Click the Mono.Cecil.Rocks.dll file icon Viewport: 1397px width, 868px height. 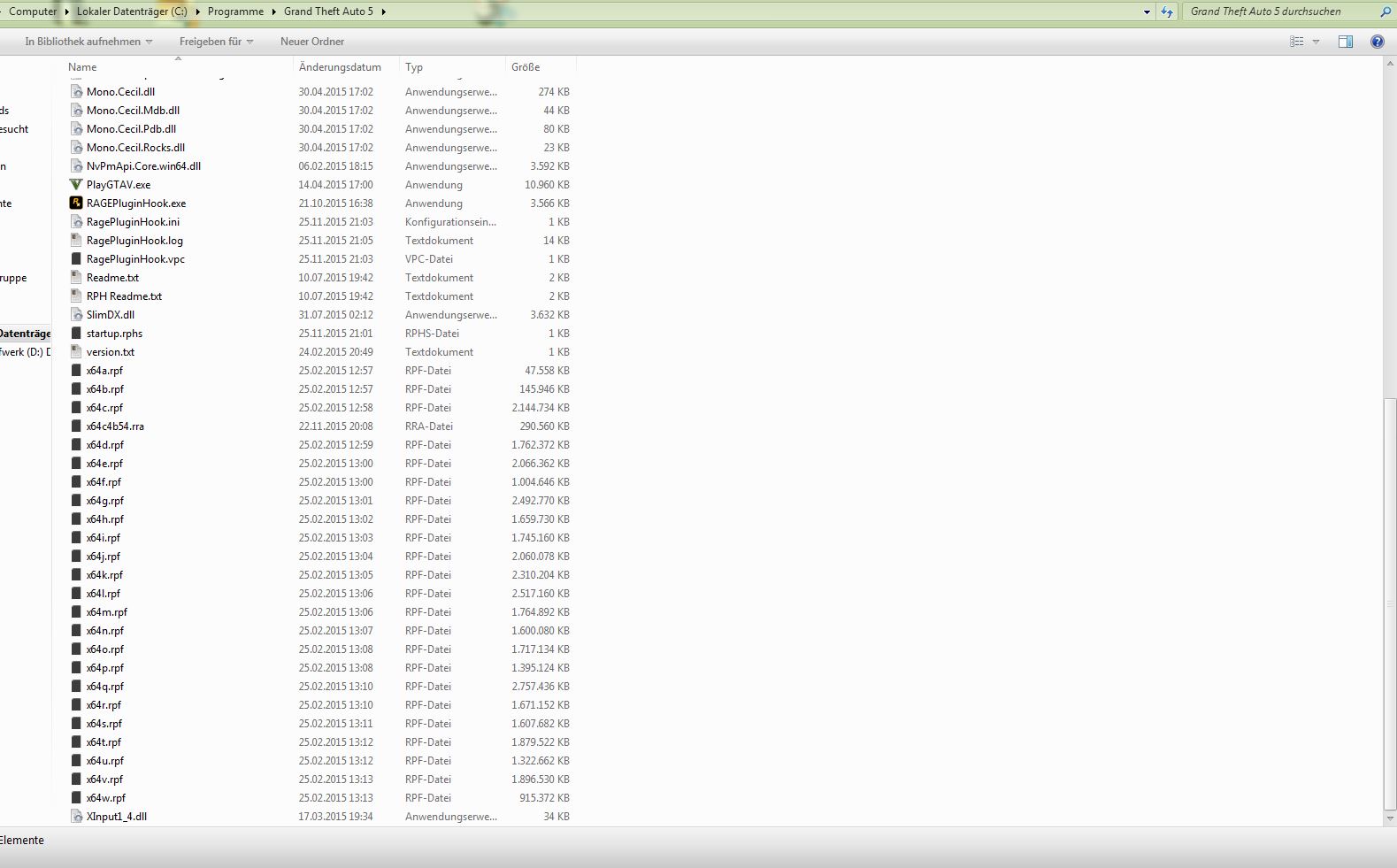(x=76, y=148)
